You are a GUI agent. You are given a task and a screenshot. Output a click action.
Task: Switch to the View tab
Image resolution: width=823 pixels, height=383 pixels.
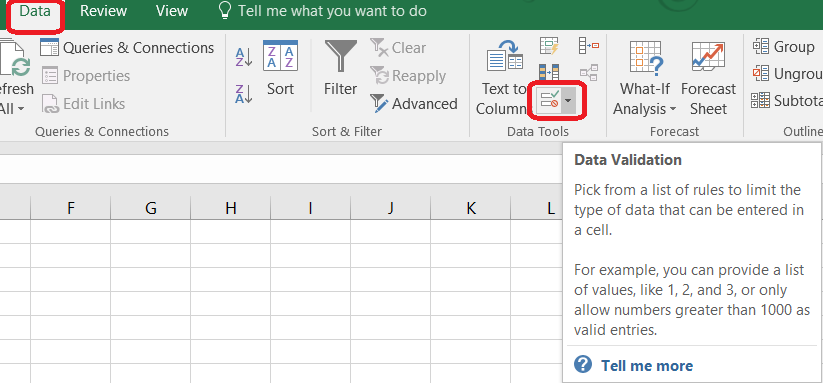[x=172, y=12]
